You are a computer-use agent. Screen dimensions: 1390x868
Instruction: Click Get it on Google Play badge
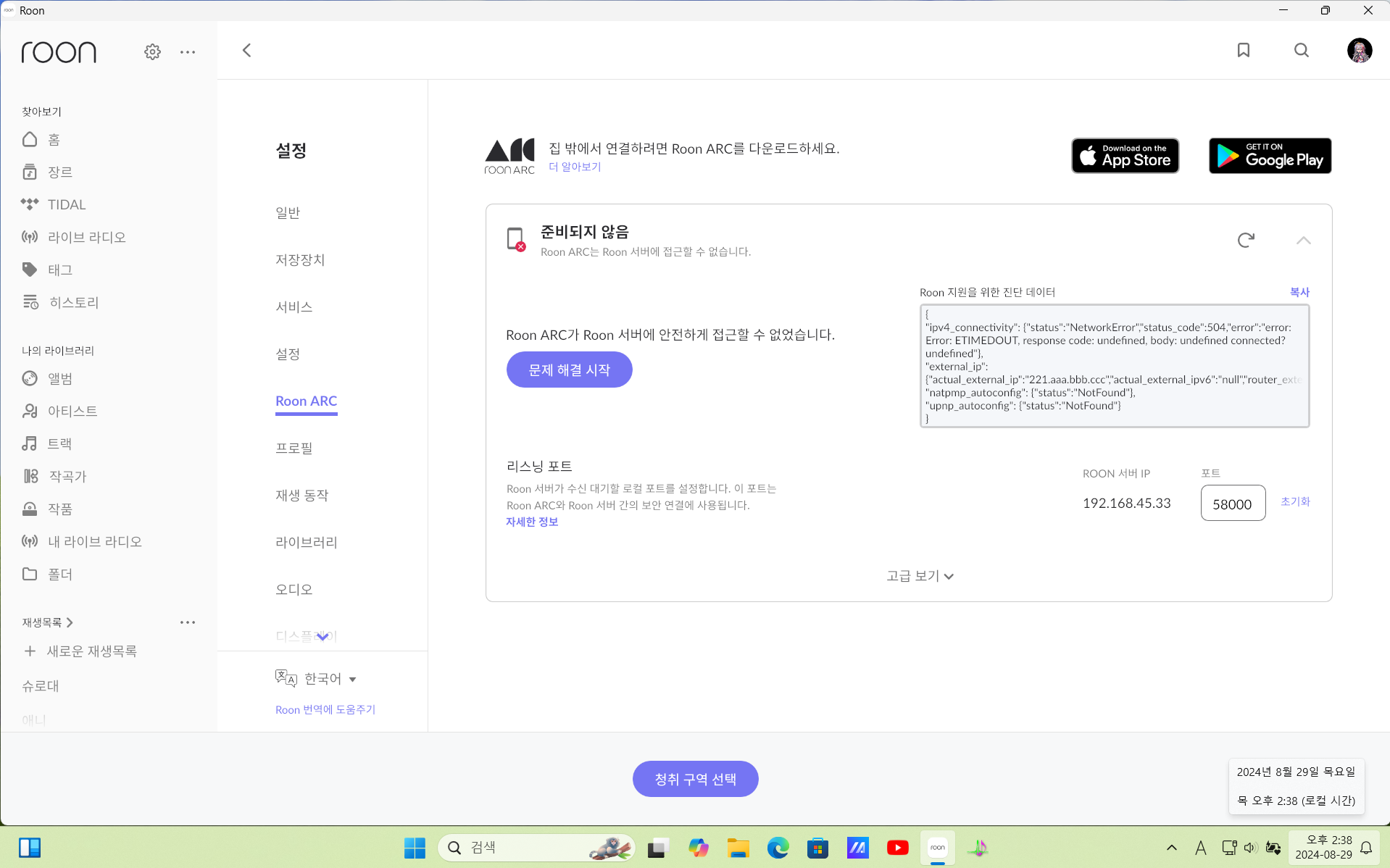point(1270,156)
